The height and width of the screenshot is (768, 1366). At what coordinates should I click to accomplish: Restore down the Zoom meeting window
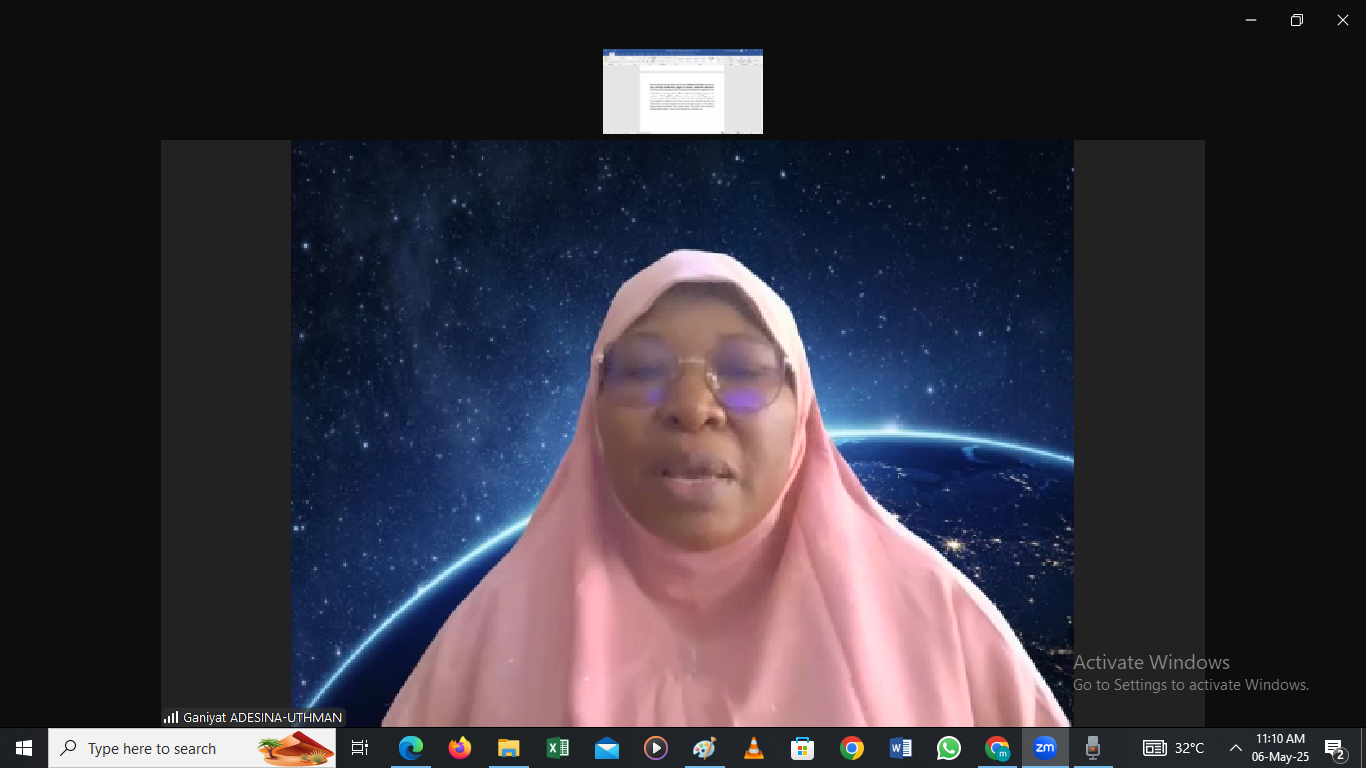pos(1297,20)
